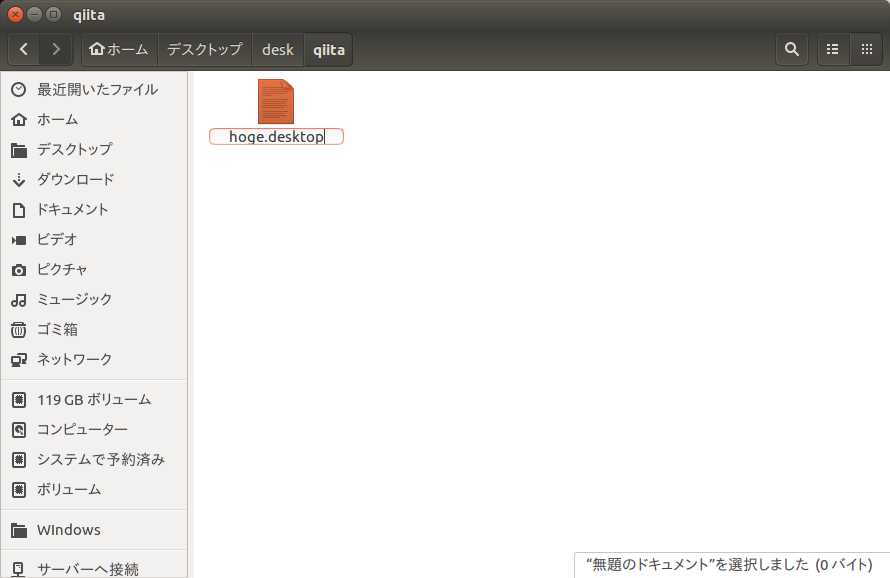Screen dimensions: 890x578
Task: Click the download arrow icon in sidebar
Action: pyautogui.click(x=19, y=180)
